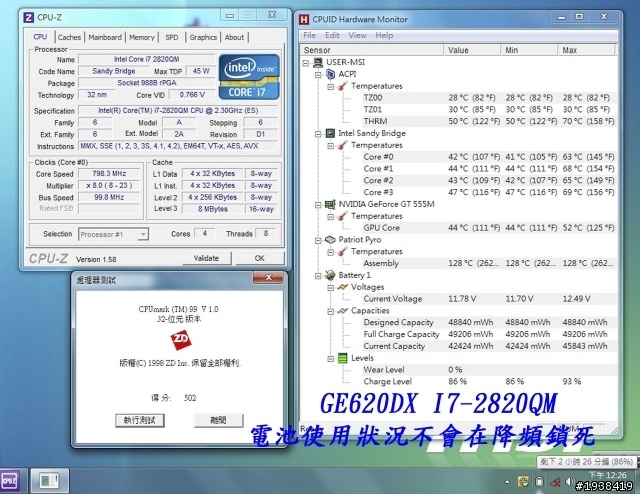This screenshot has height=494, width=640.
Task: Open the Help menu in Hardware Monitor
Action: (384, 35)
